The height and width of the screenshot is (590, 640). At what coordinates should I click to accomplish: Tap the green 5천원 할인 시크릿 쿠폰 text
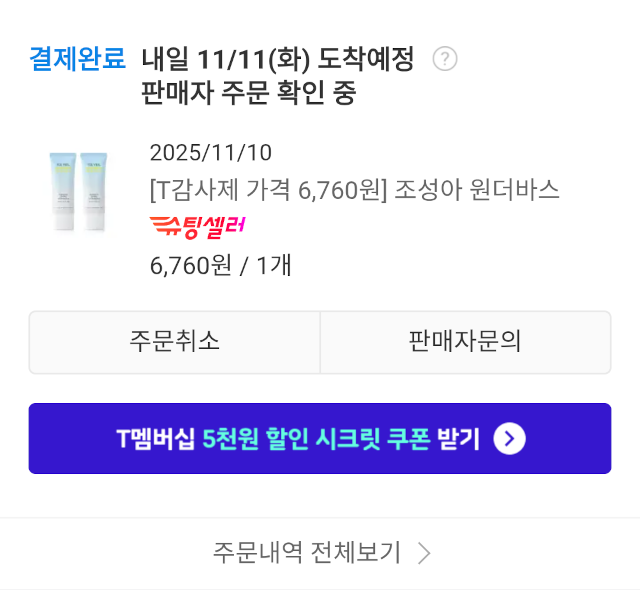316,438
